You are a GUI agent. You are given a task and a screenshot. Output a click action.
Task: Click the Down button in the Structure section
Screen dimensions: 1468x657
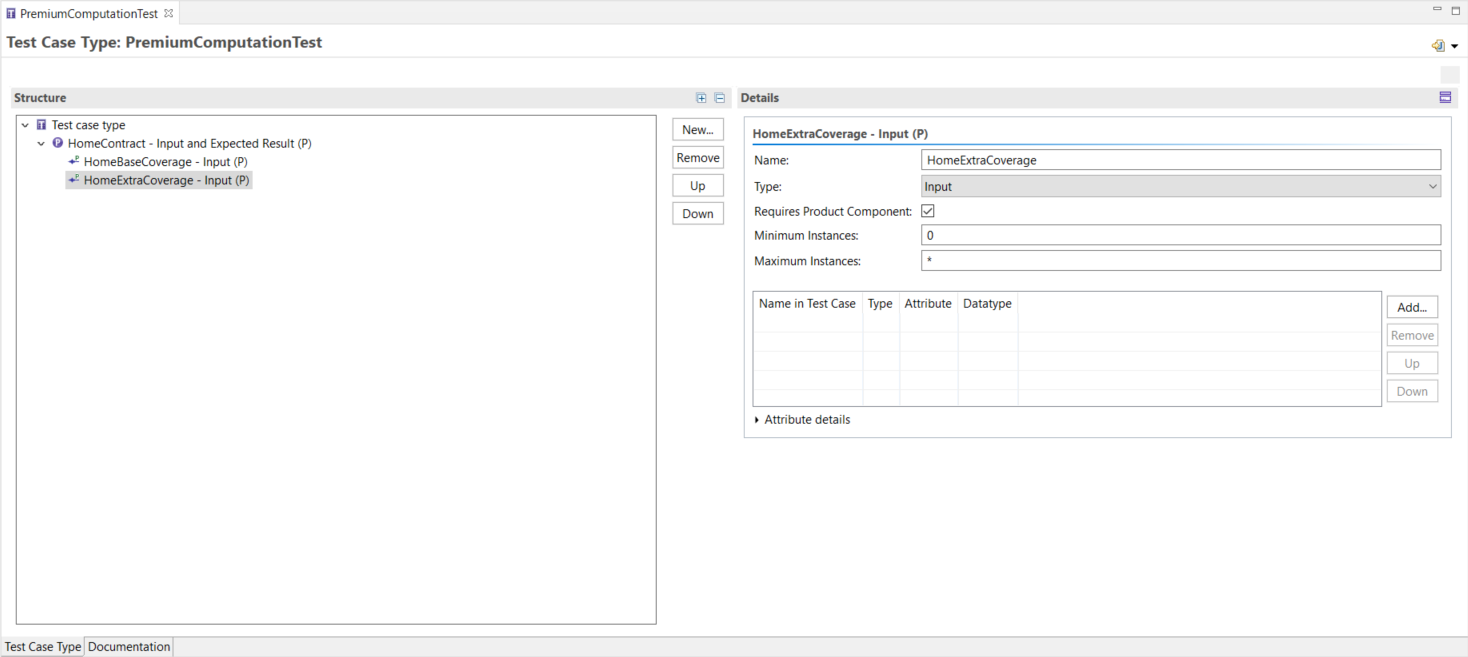click(697, 213)
